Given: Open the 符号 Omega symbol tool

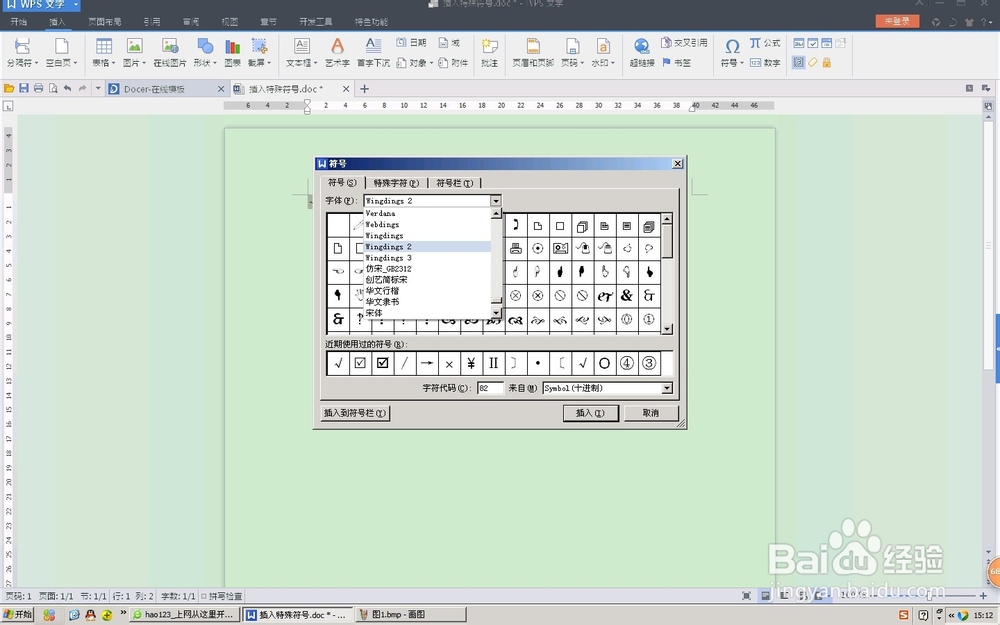Looking at the screenshot, I should point(732,52).
